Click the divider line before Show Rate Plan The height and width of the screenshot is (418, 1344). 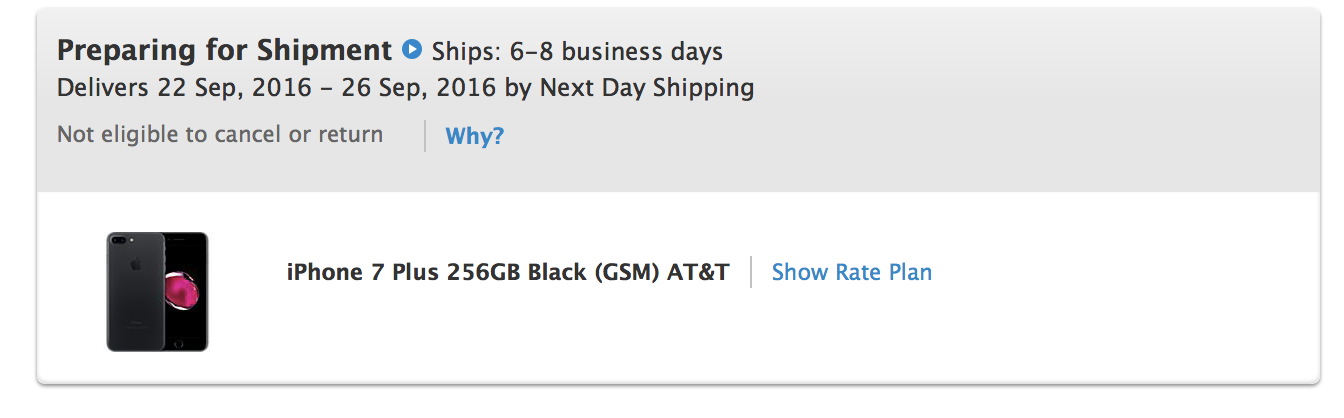click(x=751, y=272)
